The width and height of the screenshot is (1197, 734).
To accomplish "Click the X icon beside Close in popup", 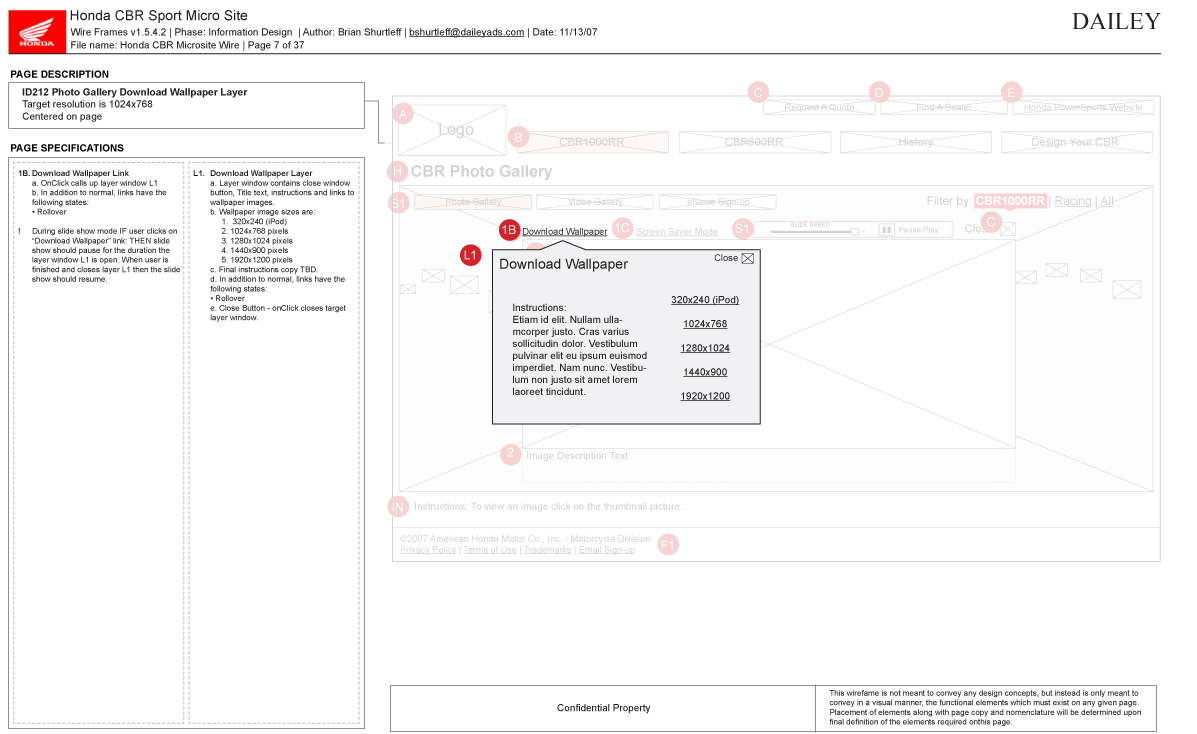I will click(747, 258).
